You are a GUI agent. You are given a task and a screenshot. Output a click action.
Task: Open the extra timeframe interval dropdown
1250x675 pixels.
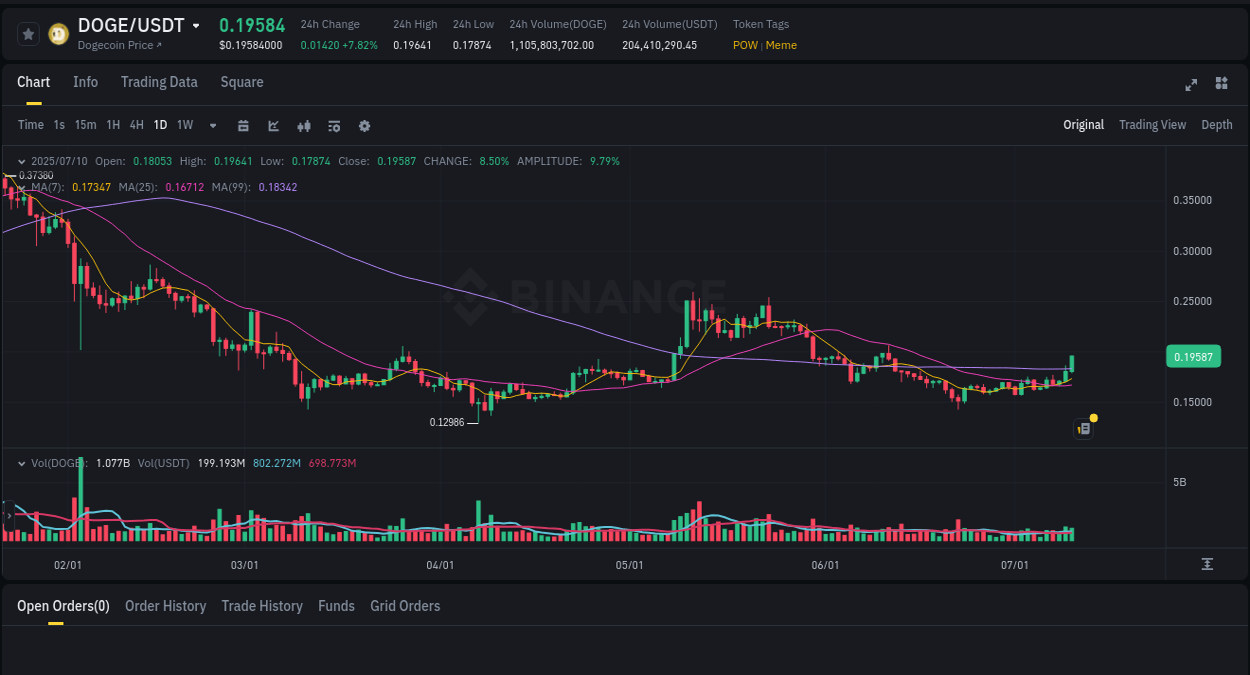(x=211, y=125)
